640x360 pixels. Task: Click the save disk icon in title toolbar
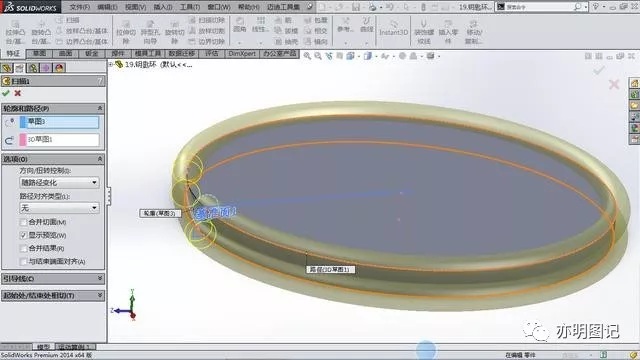coord(356,7)
